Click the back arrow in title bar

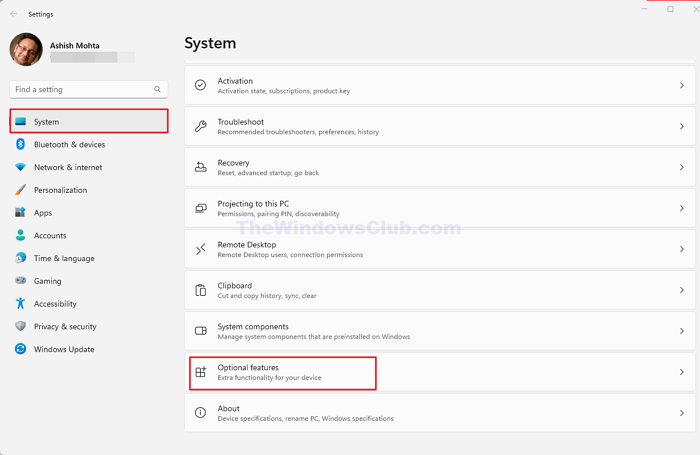14,14
